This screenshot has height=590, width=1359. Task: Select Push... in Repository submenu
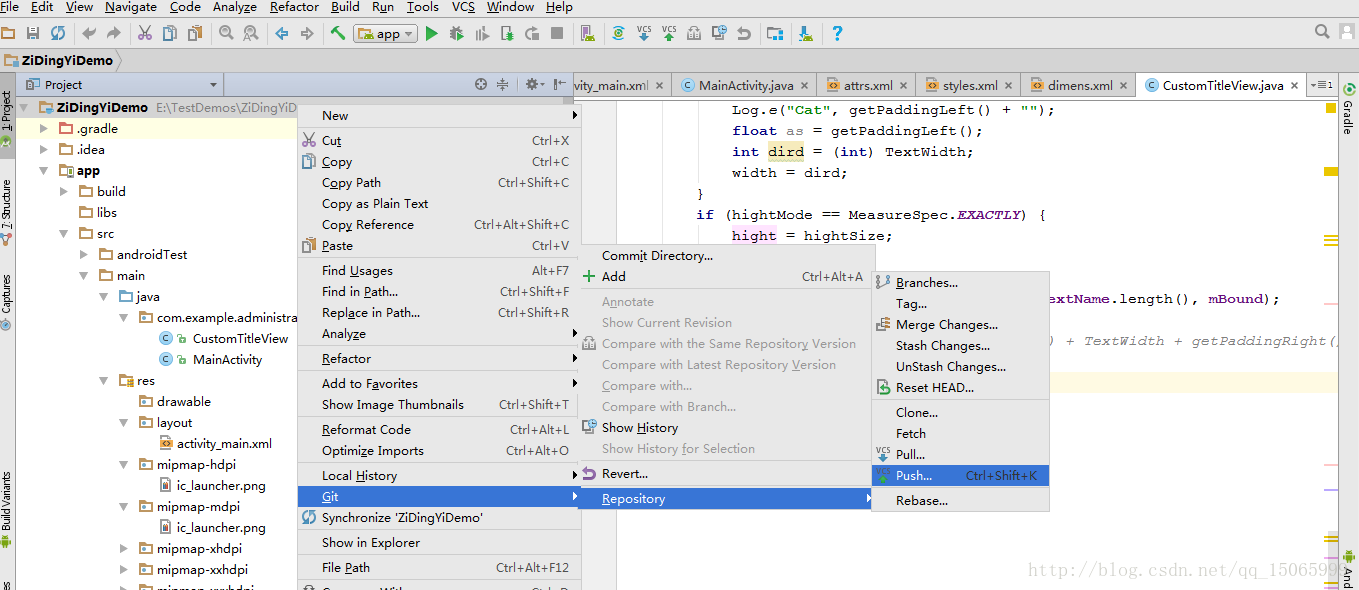(961, 475)
